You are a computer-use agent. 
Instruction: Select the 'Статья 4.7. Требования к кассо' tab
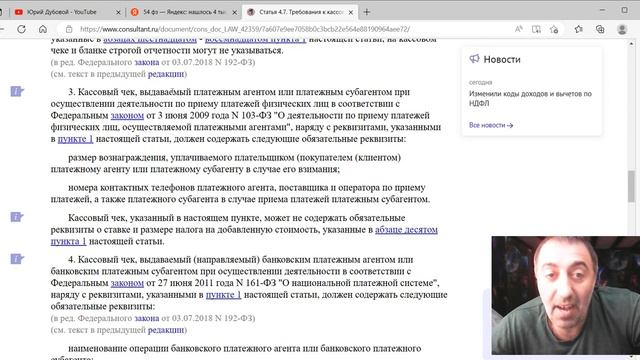300,12
